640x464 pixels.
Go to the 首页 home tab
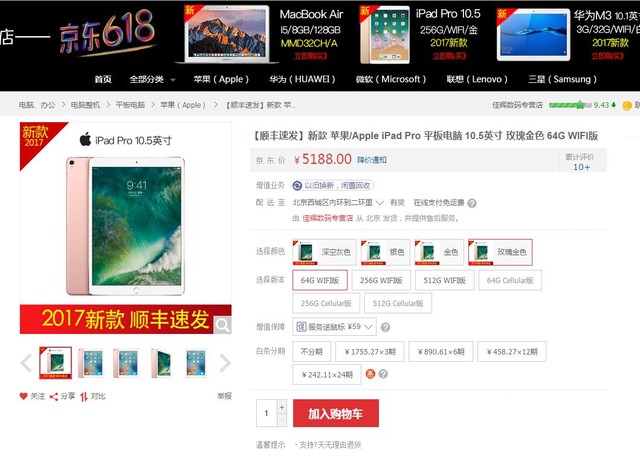tap(103, 79)
